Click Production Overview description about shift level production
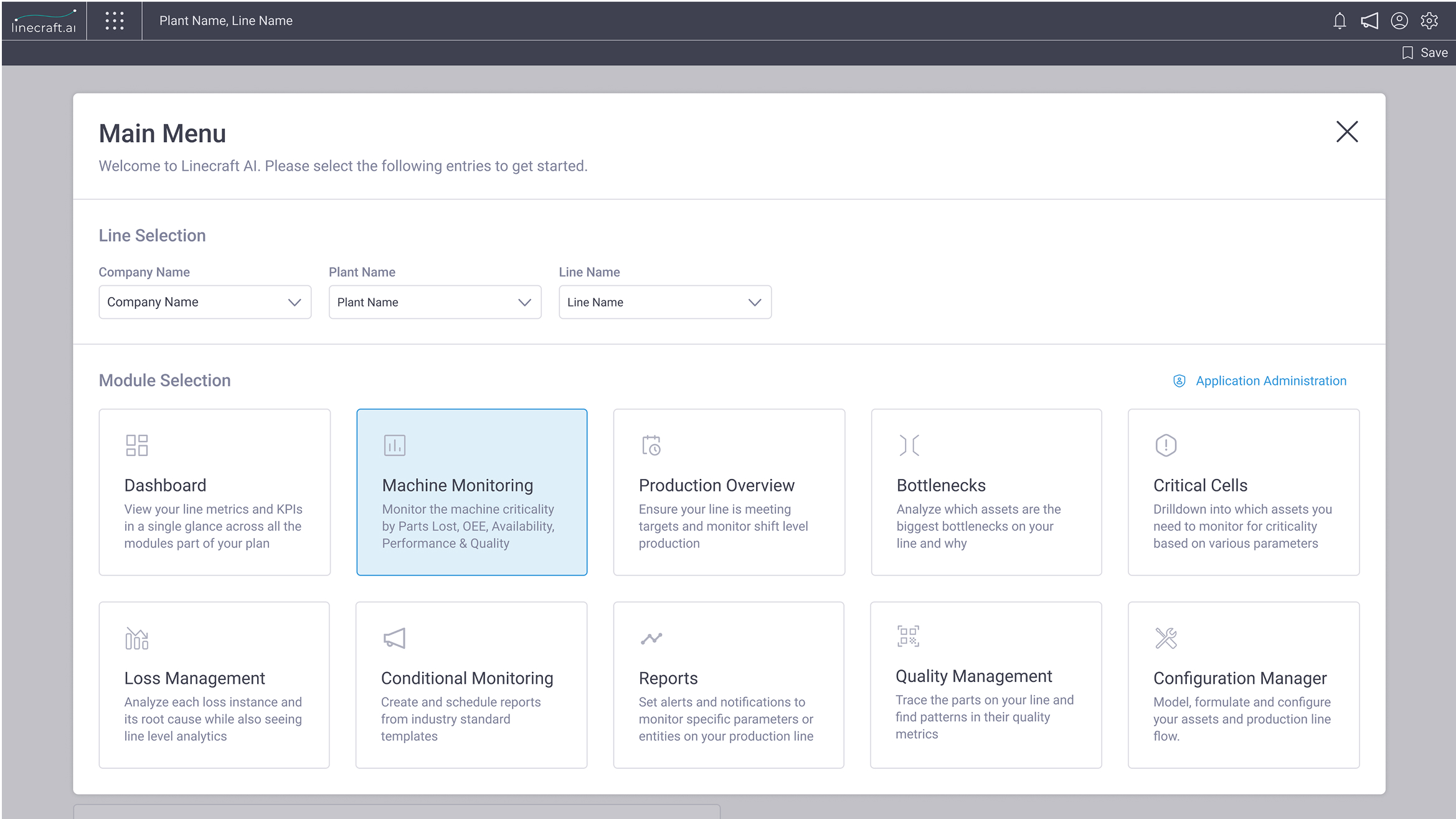The image size is (1456, 819). pos(723,526)
